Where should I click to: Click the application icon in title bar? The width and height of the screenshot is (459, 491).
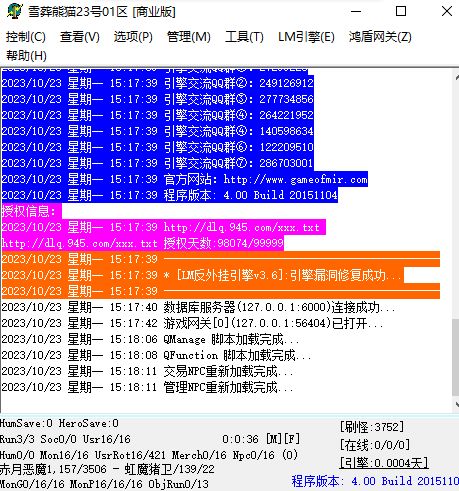(x=14, y=11)
